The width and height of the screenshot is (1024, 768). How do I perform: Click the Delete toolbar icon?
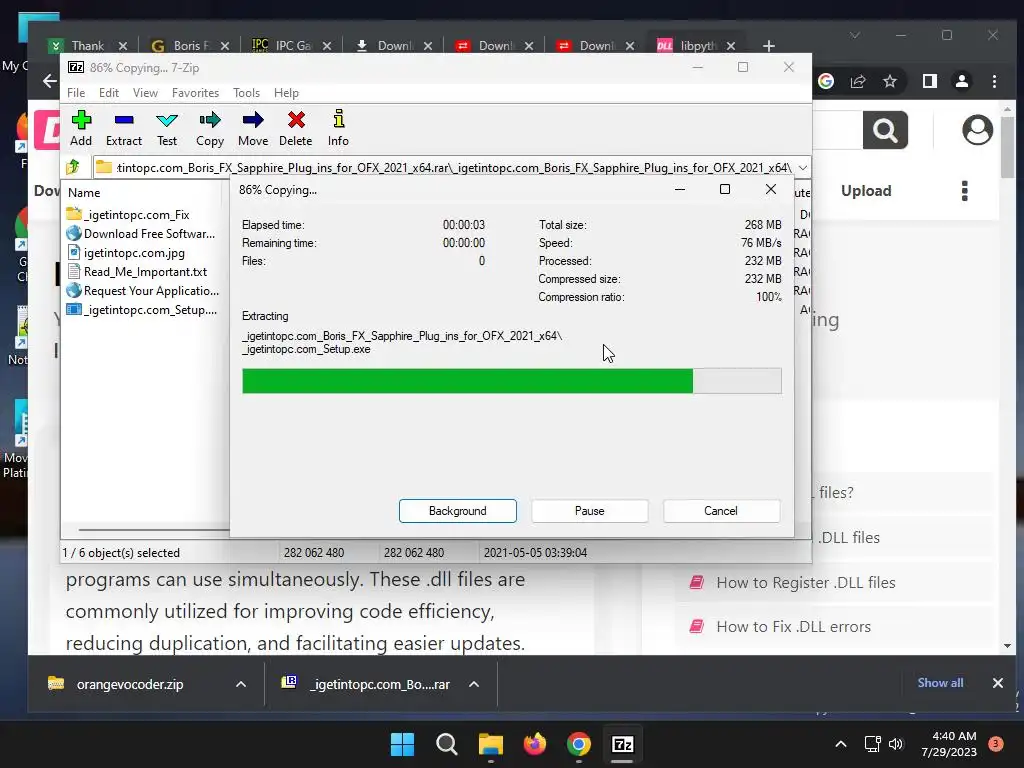[296, 128]
